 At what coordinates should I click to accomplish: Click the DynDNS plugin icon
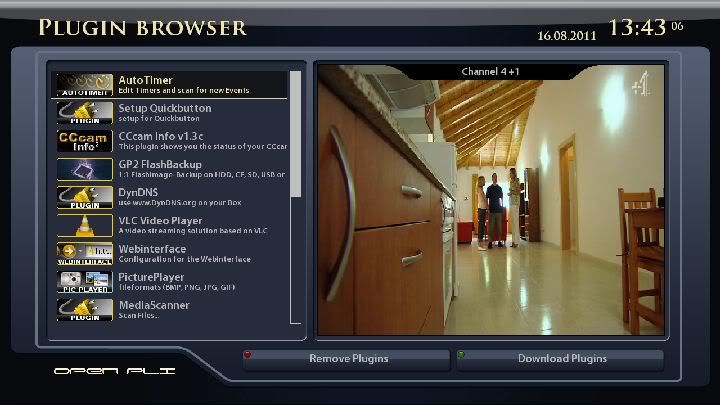tap(84, 197)
